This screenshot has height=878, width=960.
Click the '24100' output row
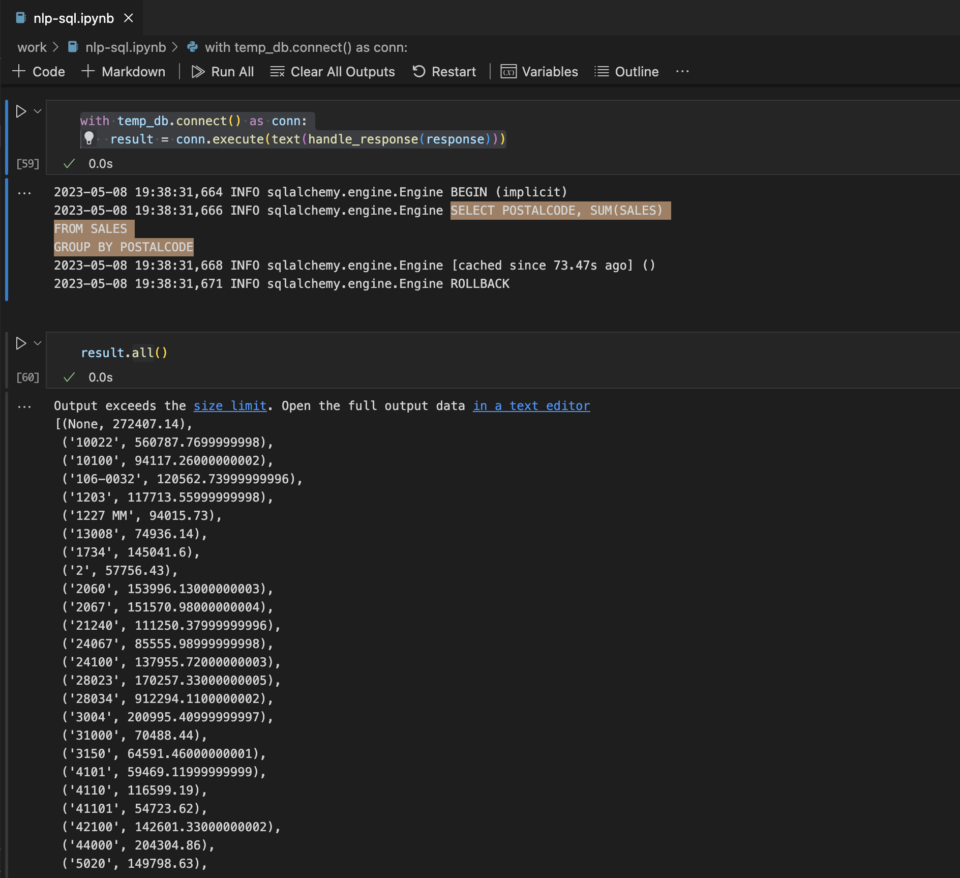(171, 662)
